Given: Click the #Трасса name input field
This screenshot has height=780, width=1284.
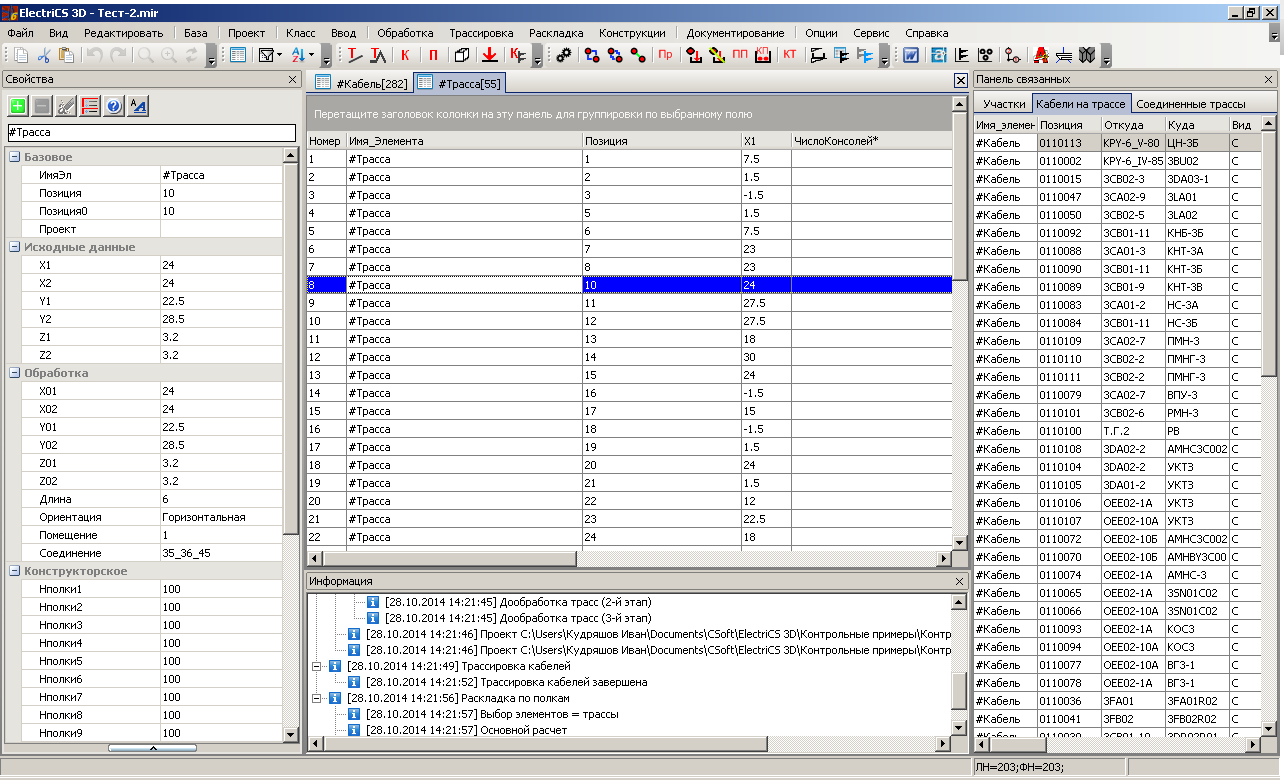Looking at the screenshot, I should click(x=150, y=132).
